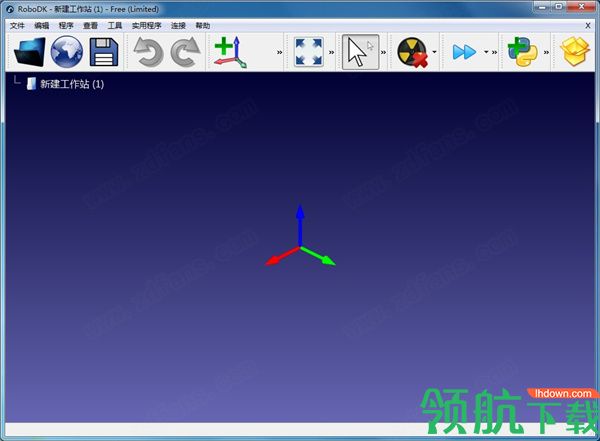
Task: Undo the last action
Action: click(x=148, y=52)
